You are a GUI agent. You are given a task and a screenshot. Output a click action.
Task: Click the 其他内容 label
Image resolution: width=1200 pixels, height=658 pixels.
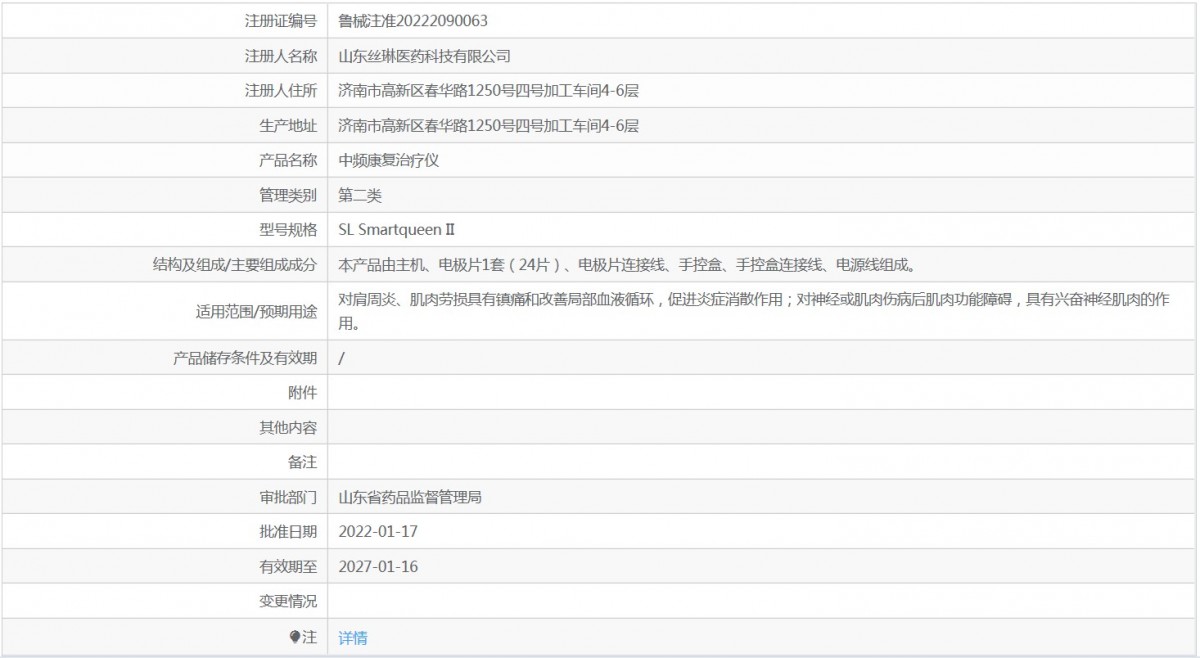coord(288,428)
